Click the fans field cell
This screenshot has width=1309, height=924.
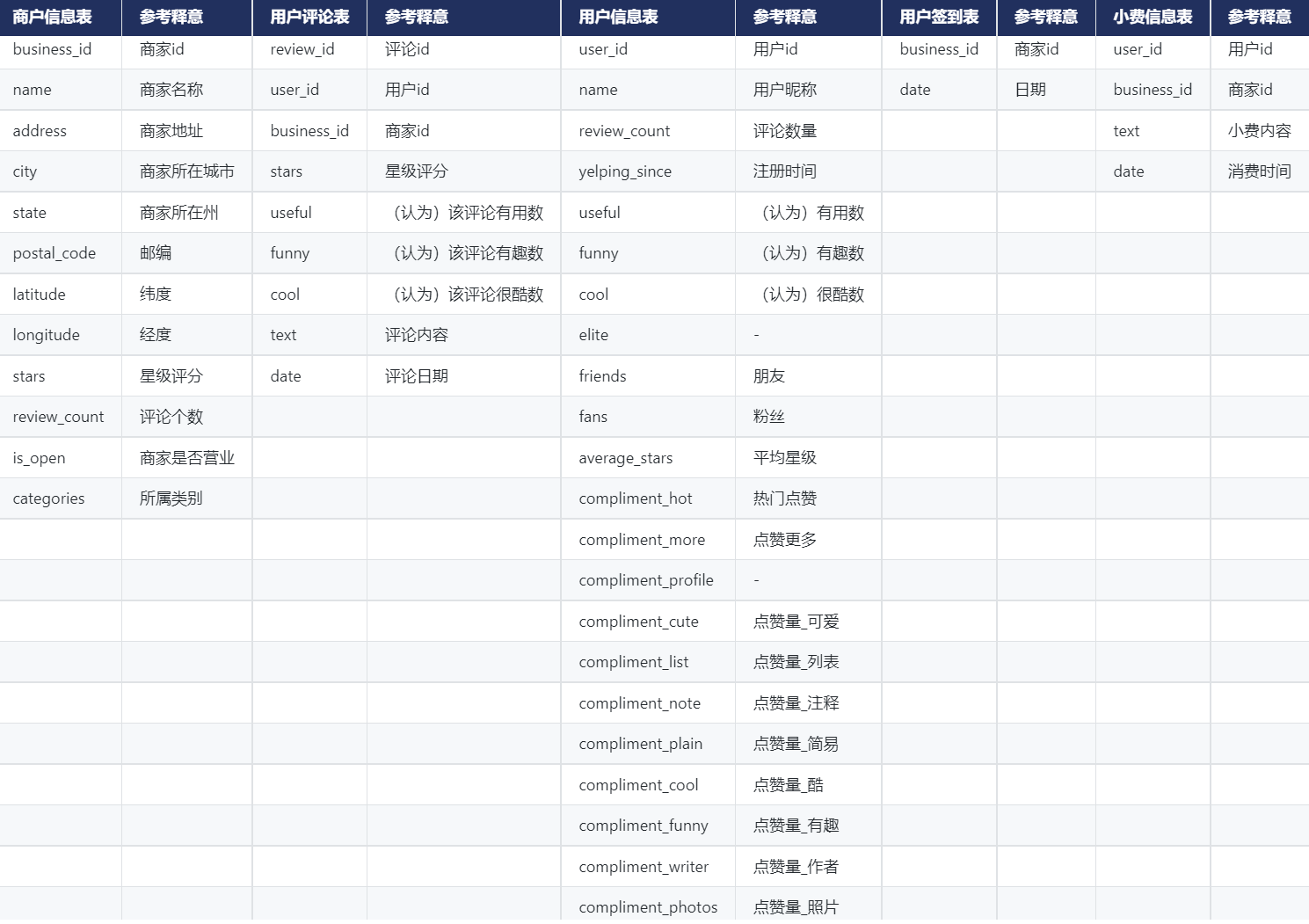click(x=648, y=417)
